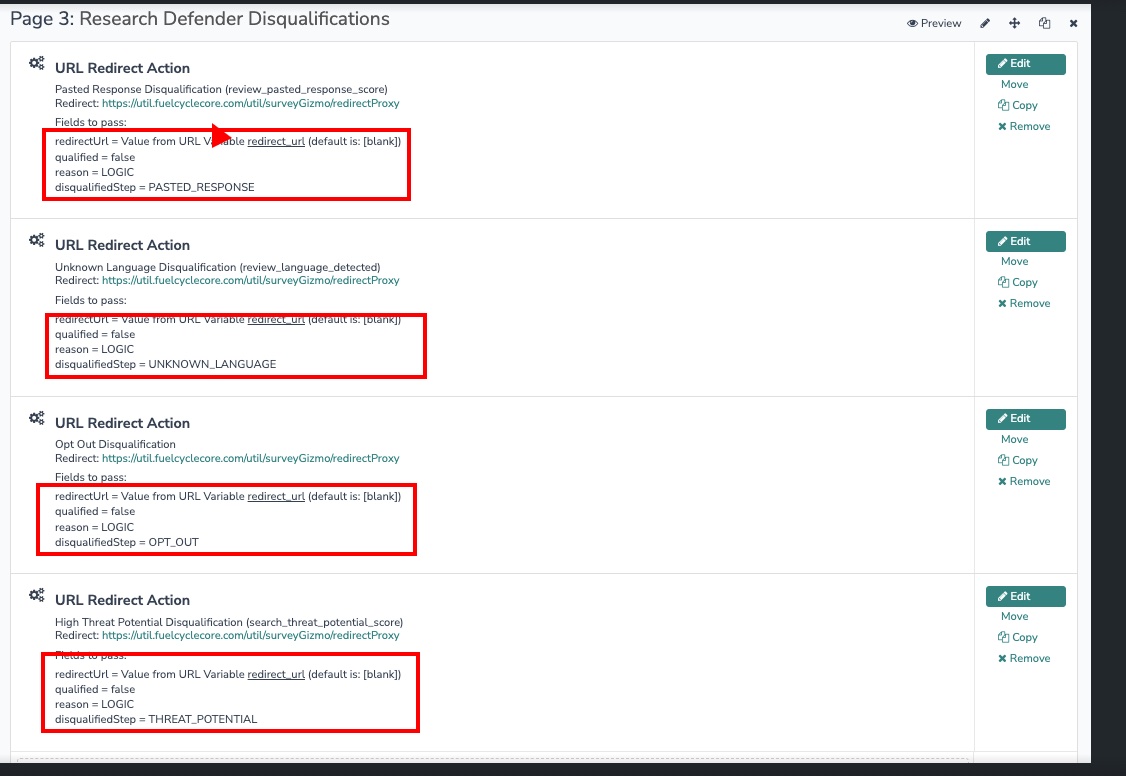Image resolution: width=1126 pixels, height=776 pixels.
Task: Click the gear icon on Pasted Response URL Redirect Action
Action: pos(36,62)
